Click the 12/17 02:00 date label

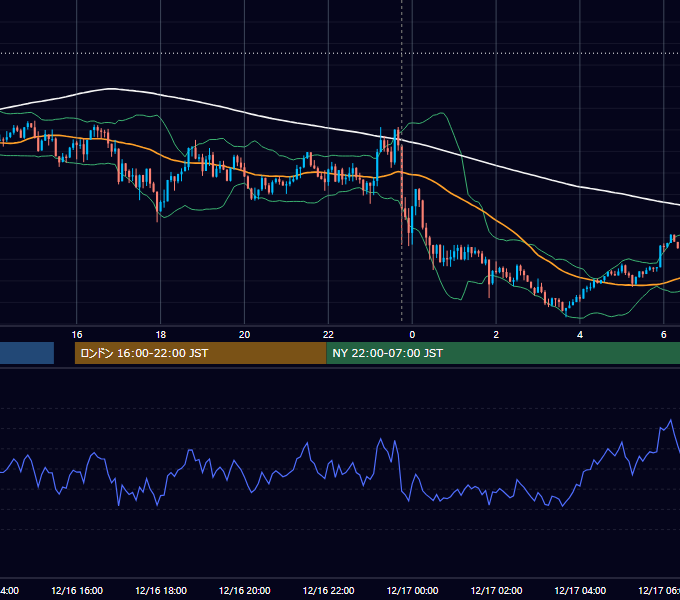click(496, 590)
